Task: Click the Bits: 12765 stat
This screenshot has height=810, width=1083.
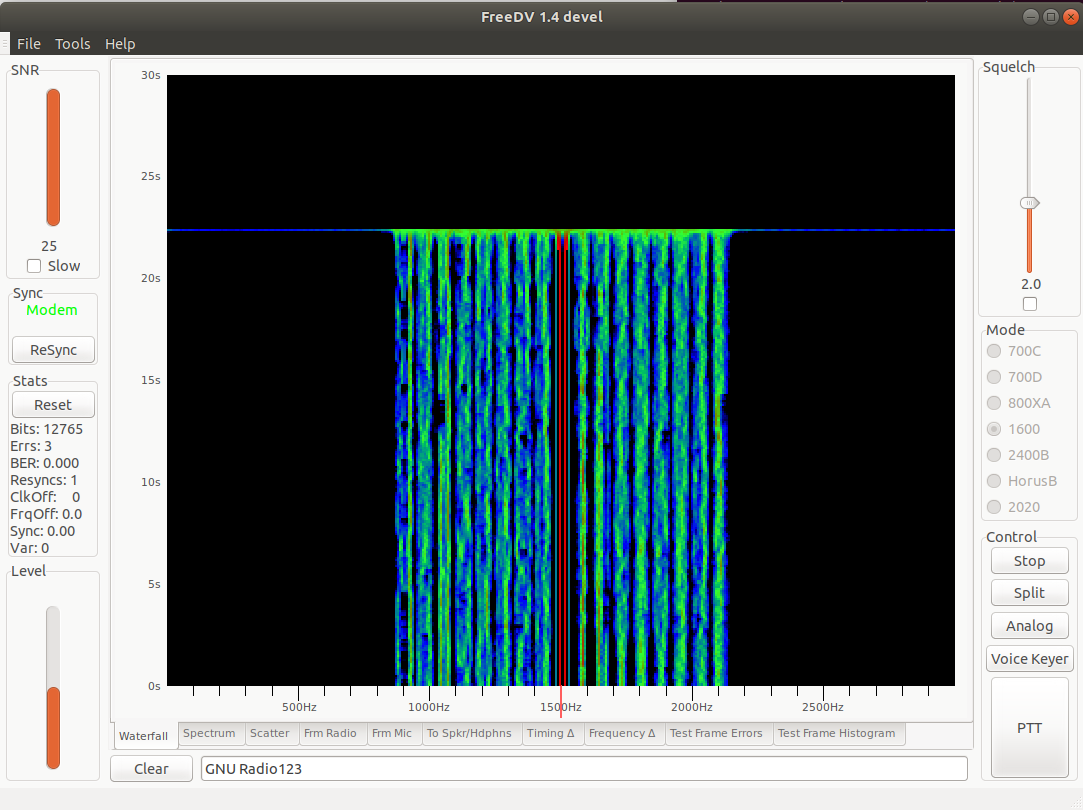Action: point(46,429)
